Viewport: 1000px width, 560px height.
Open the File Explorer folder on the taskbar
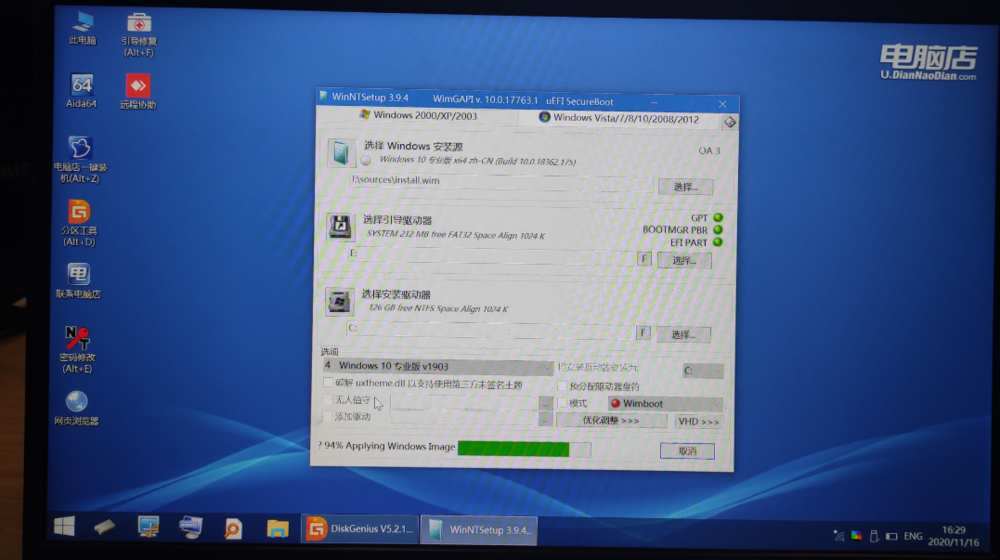277,529
